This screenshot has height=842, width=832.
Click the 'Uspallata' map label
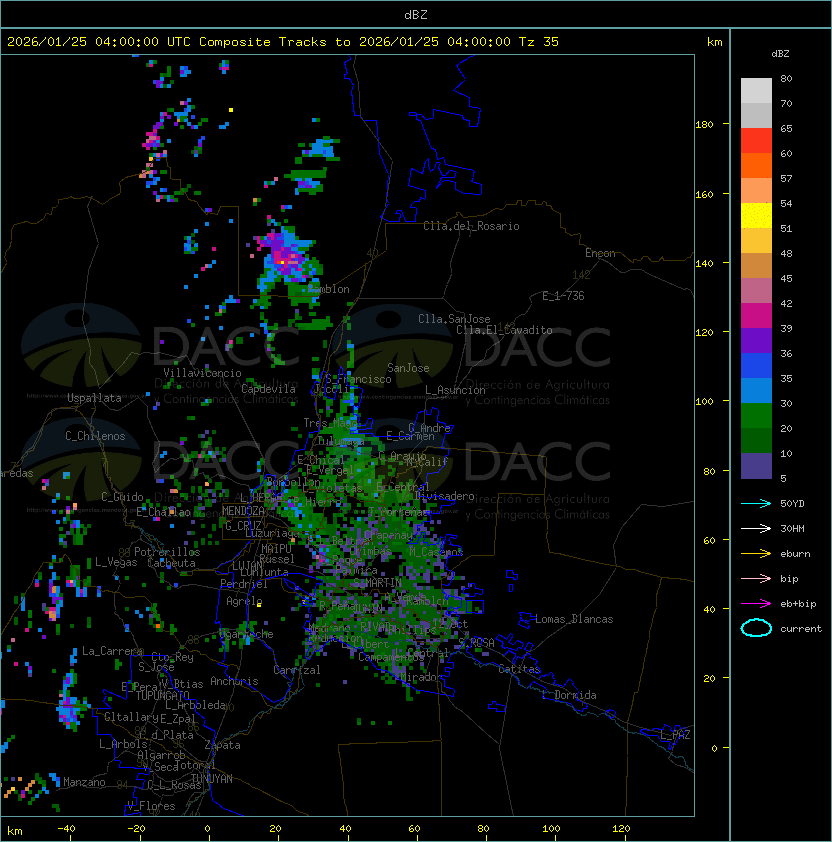[94, 398]
